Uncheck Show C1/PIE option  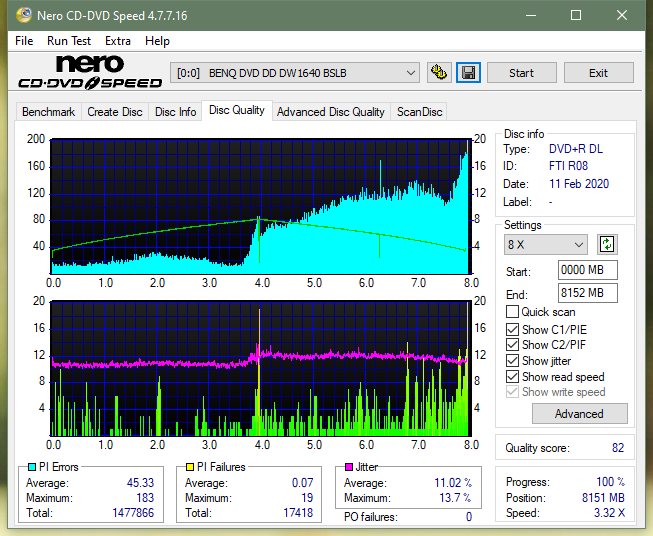[512, 329]
